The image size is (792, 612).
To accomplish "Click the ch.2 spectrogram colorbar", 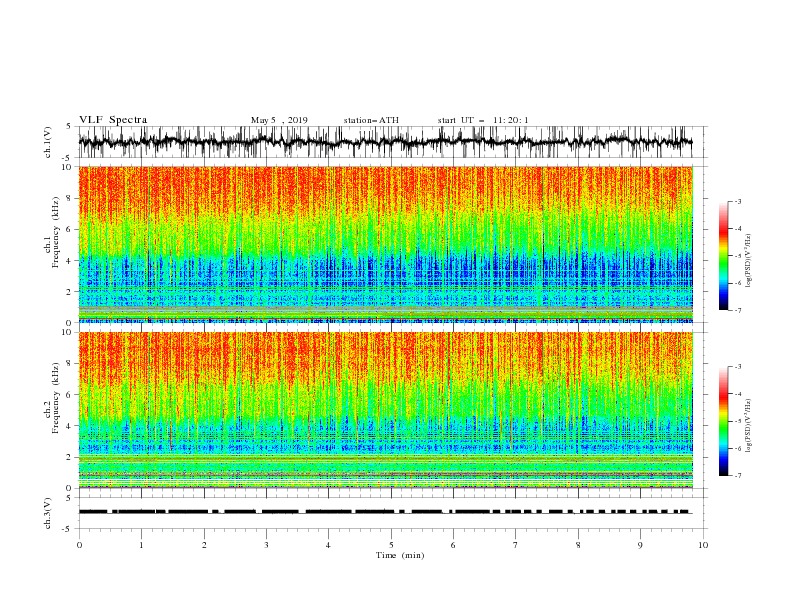I will coord(723,421).
